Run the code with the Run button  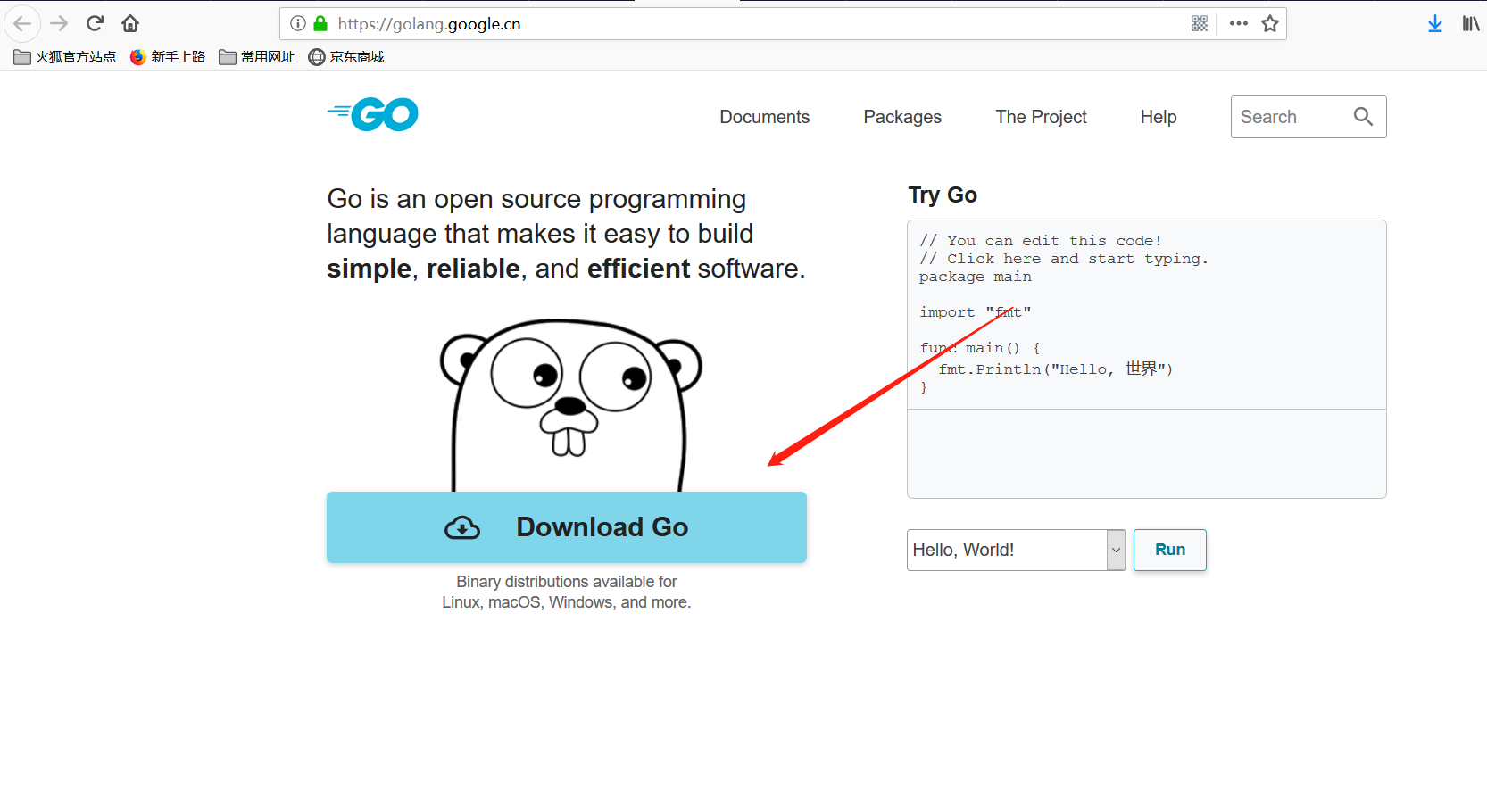tap(1170, 550)
